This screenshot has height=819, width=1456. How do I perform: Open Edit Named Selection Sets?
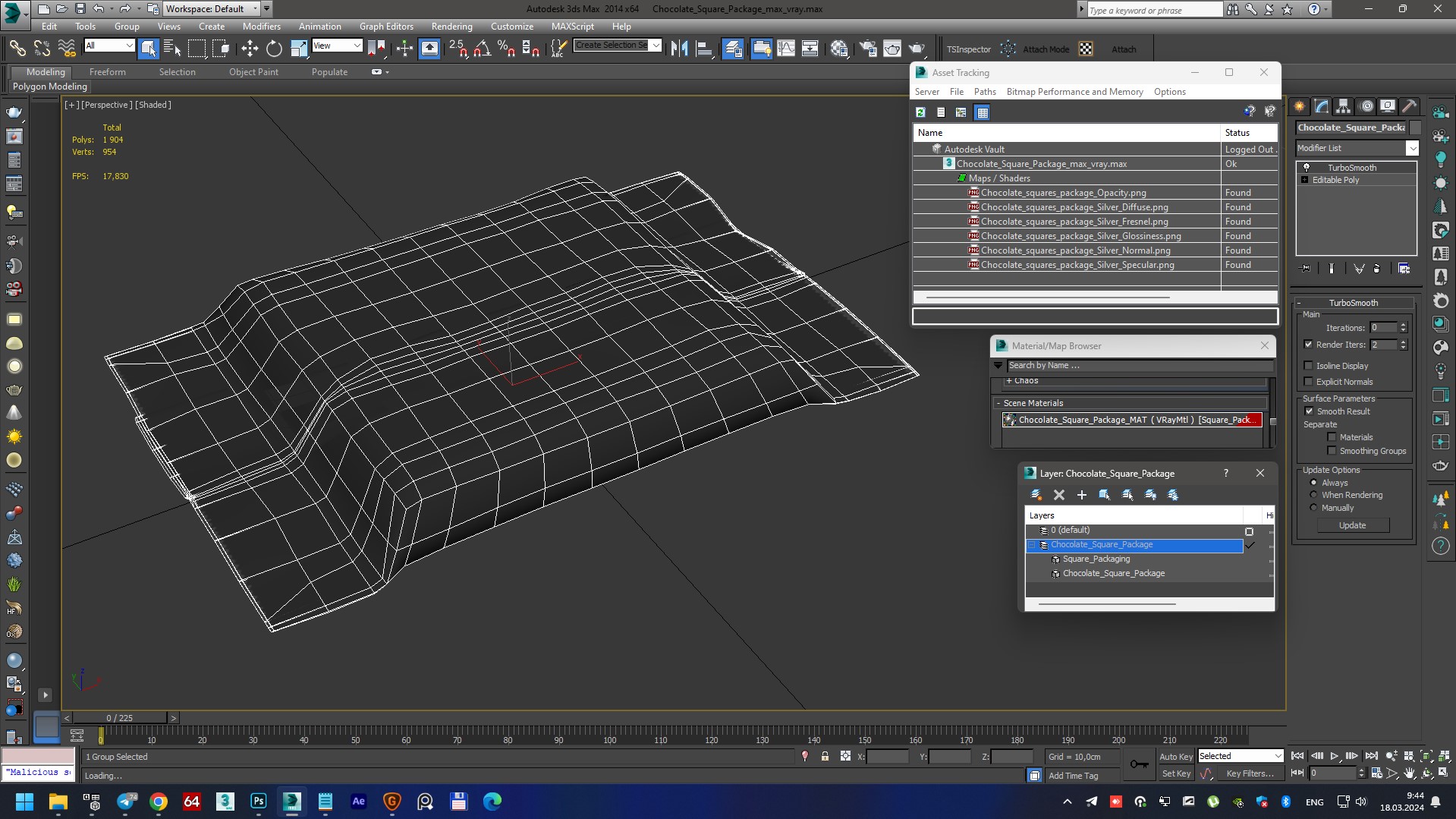pyautogui.click(x=558, y=49)
